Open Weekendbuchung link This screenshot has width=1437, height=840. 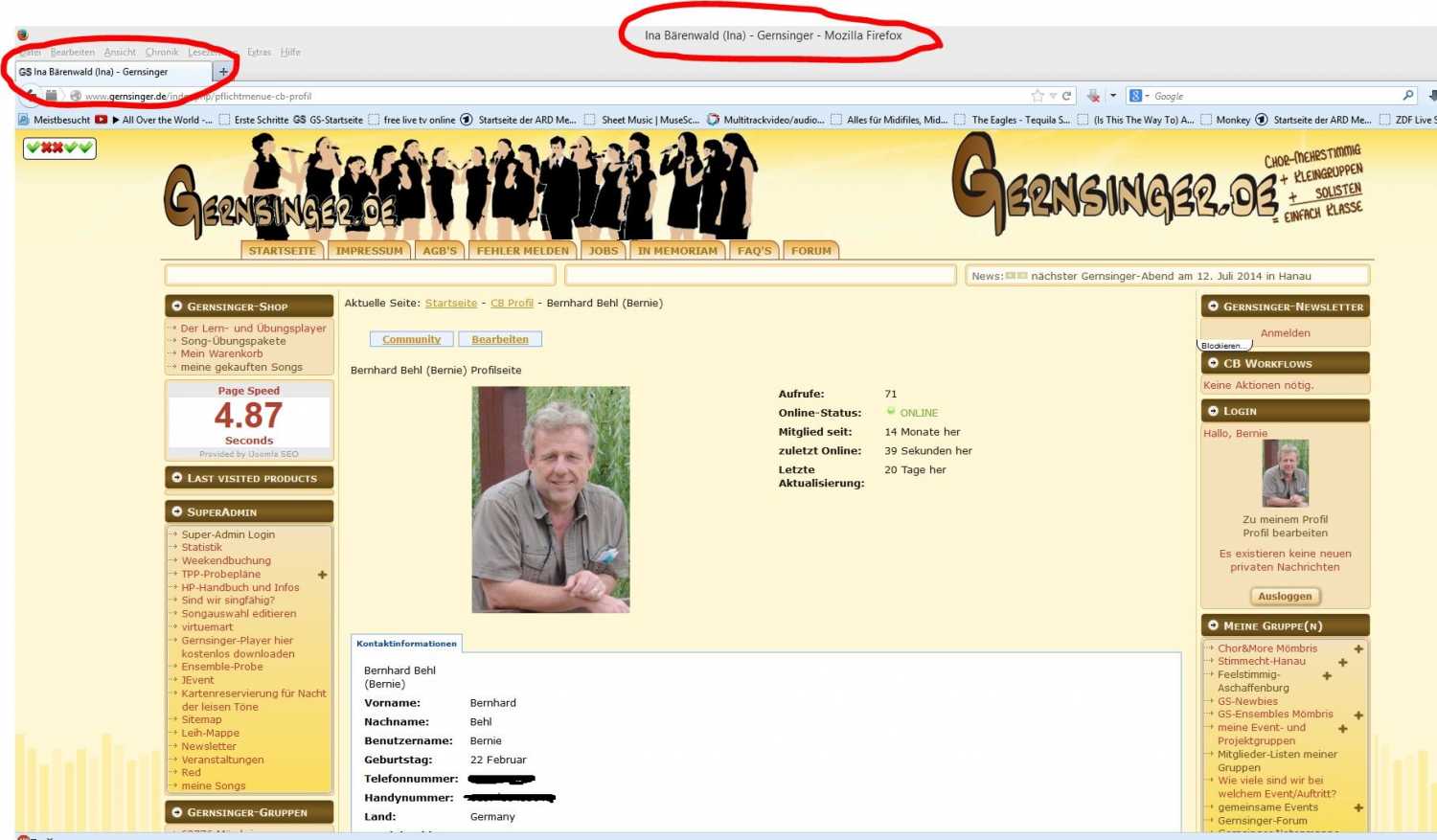point(226,560)
